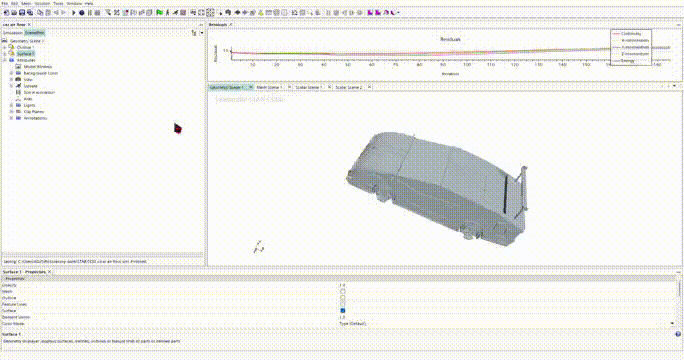Image resolution: width=684 pixels, height=360 pixels.
Task: Click the new simulation icon in toolbar
Action: coord(6,13)
